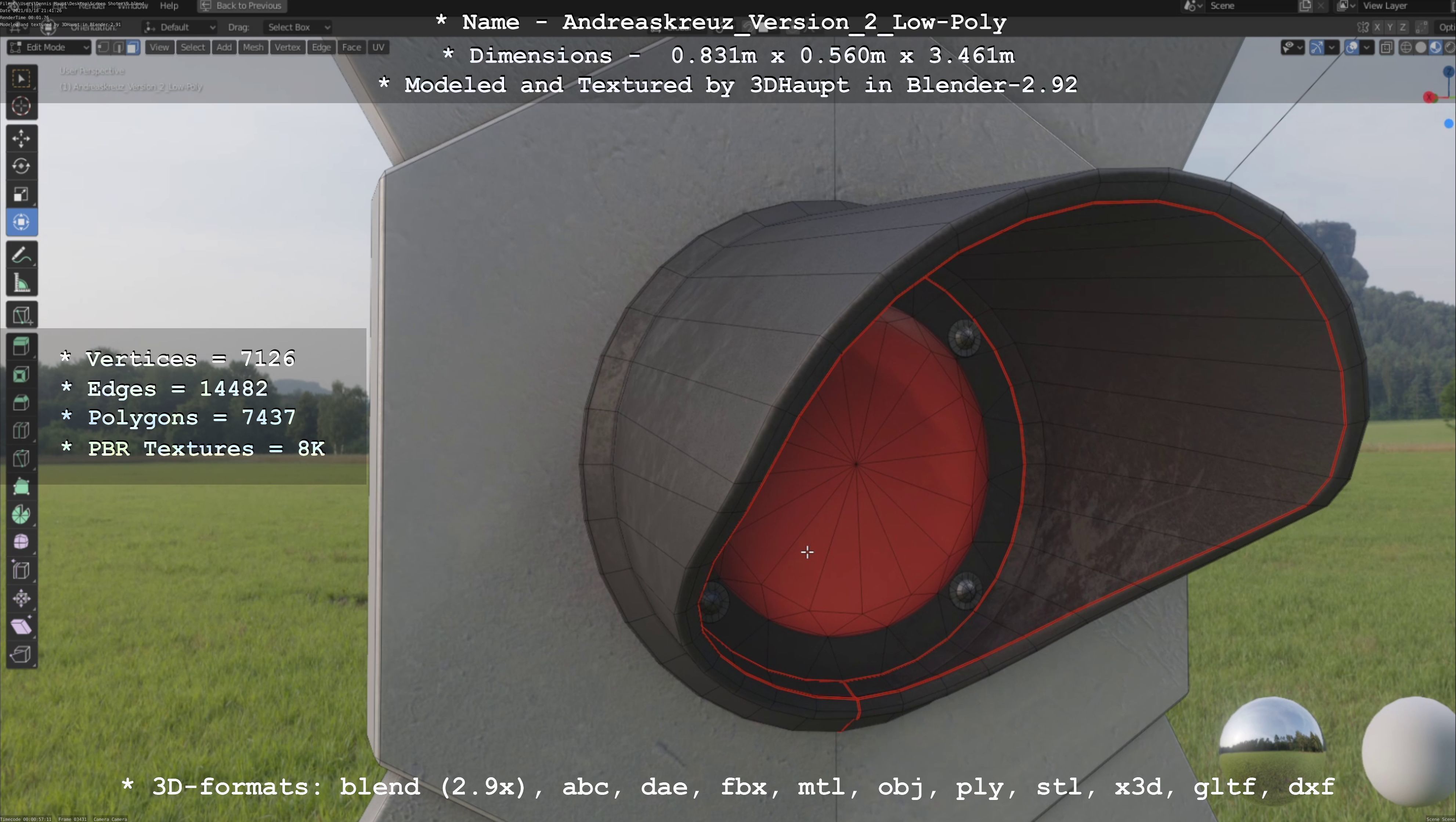Screen dimensions: 1456x822
Task: Choose the Rotate tool
Action: pyautogui.click(x=21, y=166)
